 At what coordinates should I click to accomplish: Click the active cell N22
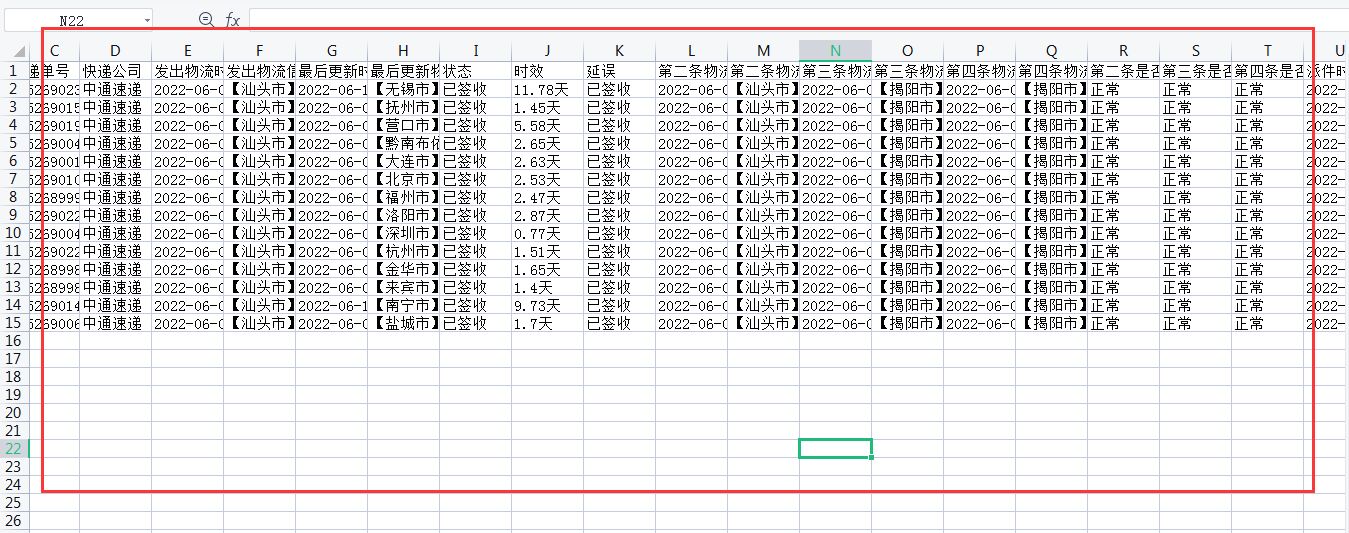coord(836,449)
